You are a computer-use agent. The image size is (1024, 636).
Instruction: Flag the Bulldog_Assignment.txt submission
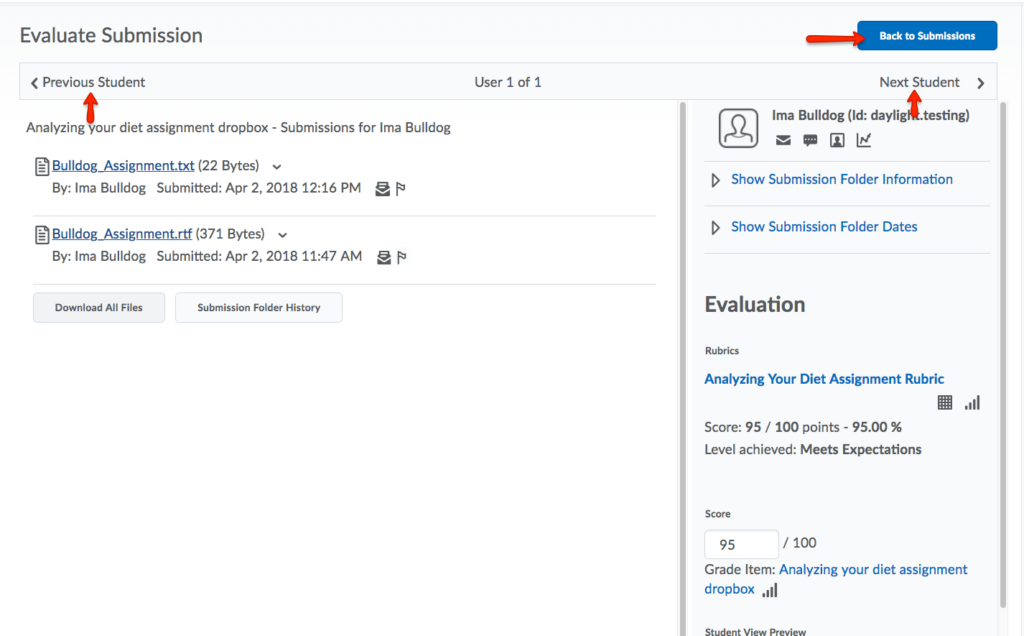(x=401, y=188)
